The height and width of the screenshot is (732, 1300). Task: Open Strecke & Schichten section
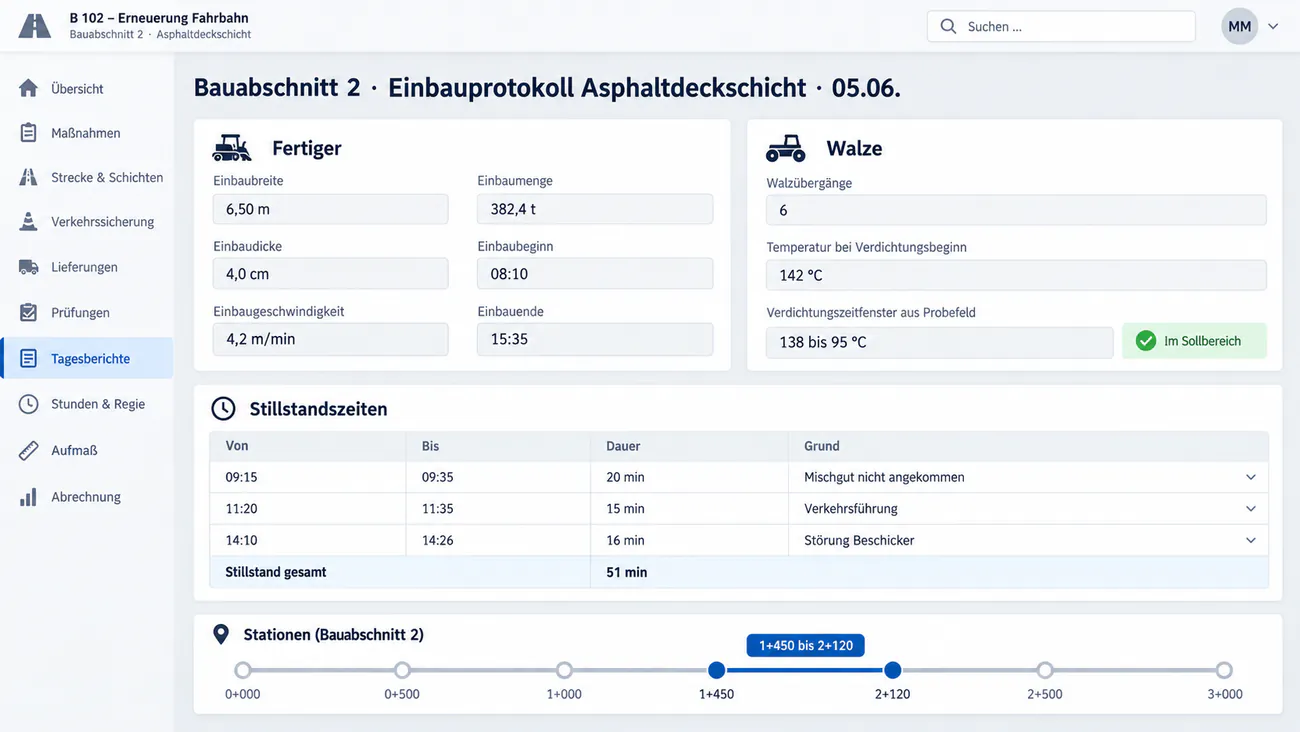click(86, 177)
